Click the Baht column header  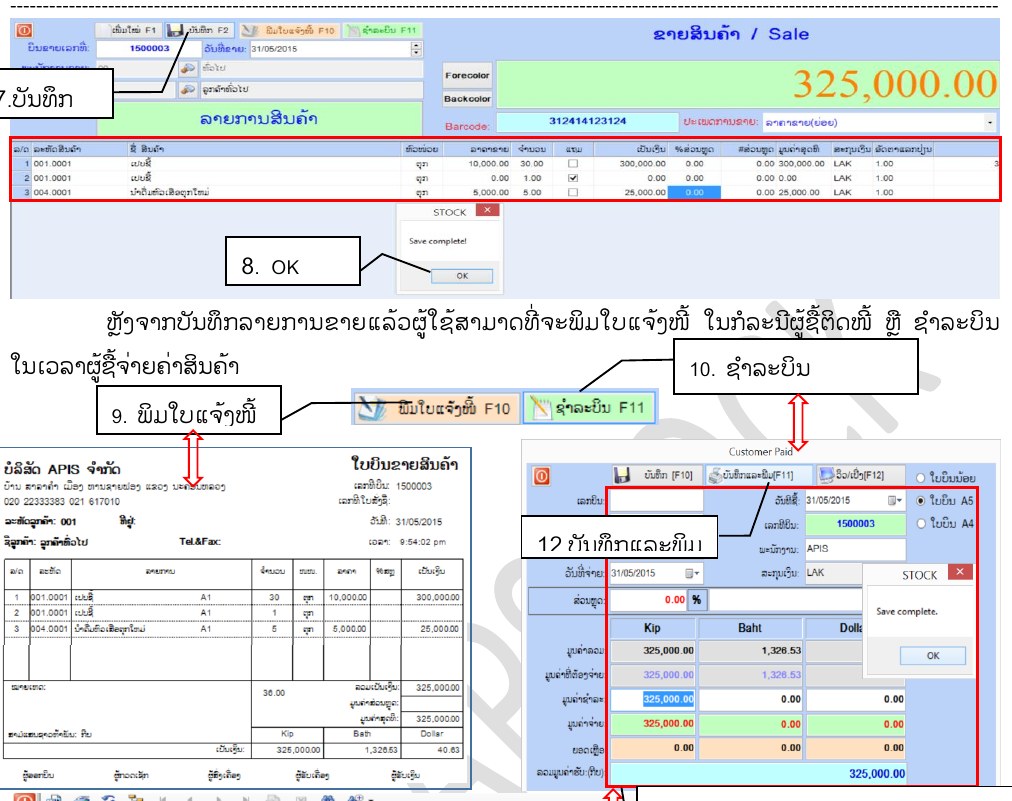pos(750,628)
